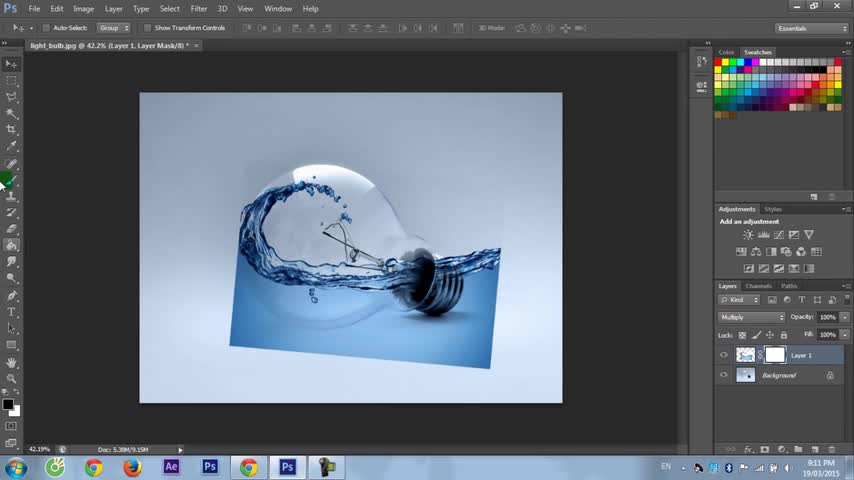Click the layer fx styles icon
The width and height of the screenshot is (854, 480).
pyautogui.click(x=748, y=450)
